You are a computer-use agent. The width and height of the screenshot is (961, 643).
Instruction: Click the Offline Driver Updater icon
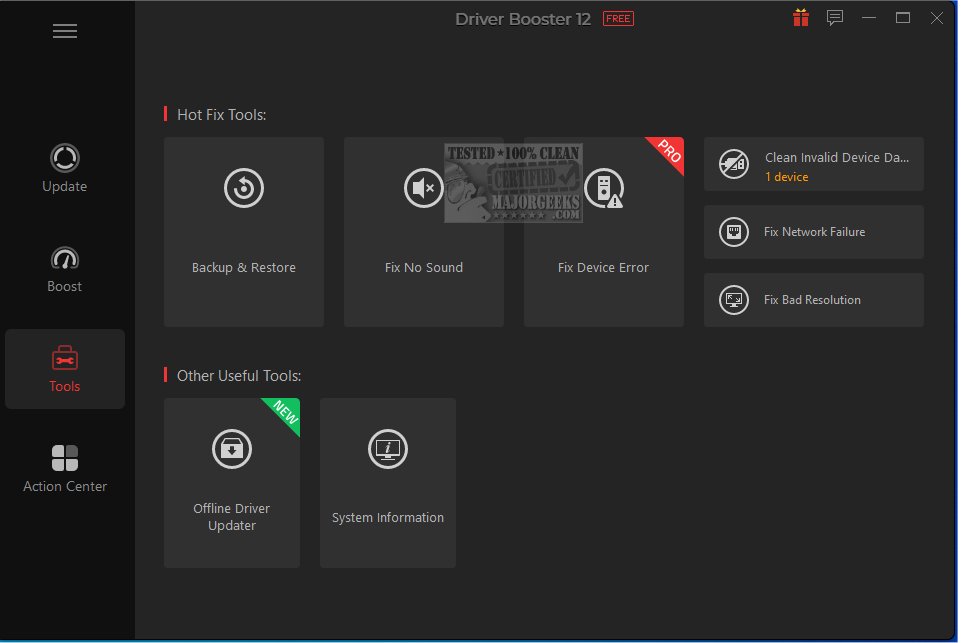232,449
